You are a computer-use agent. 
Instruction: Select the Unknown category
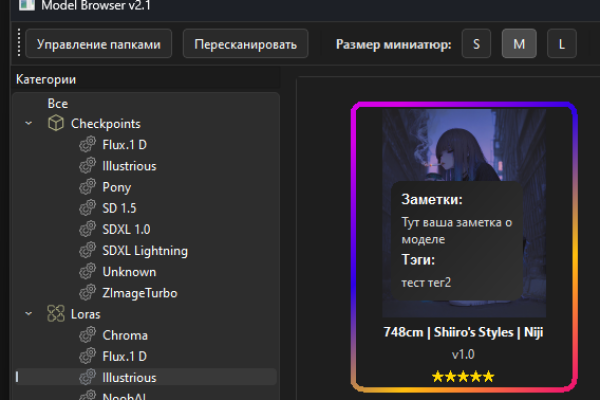pyautogui.click(x=129, y=272)
